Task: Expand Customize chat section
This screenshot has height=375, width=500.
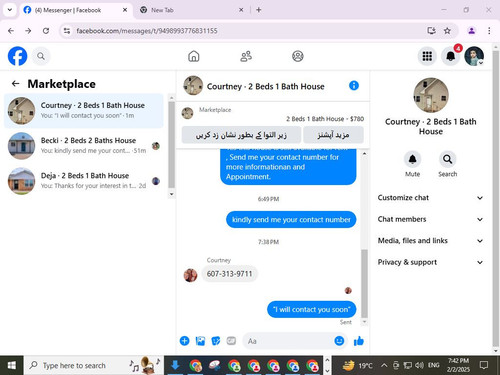Action: click(x=430, y=198)
